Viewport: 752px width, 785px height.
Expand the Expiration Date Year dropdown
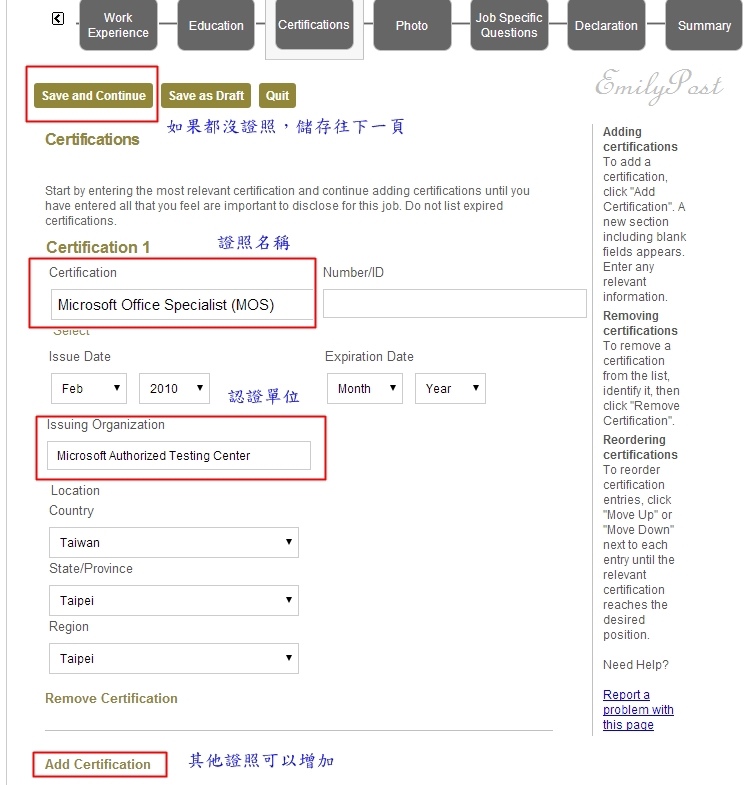[450, 388]
